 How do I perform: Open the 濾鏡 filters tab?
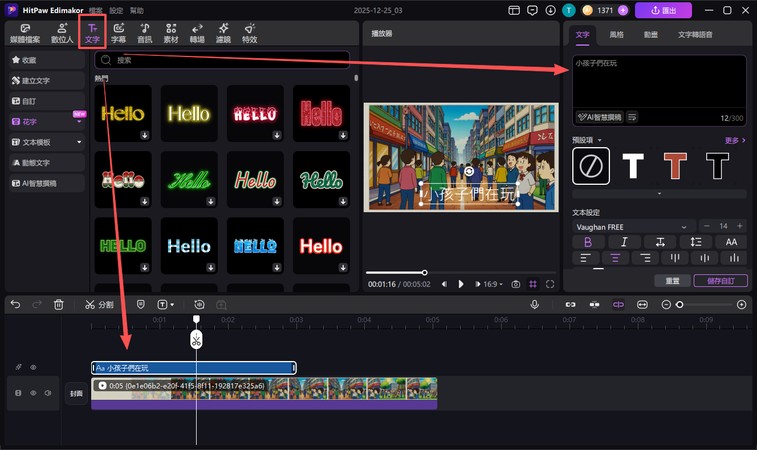tap(223, 33)
